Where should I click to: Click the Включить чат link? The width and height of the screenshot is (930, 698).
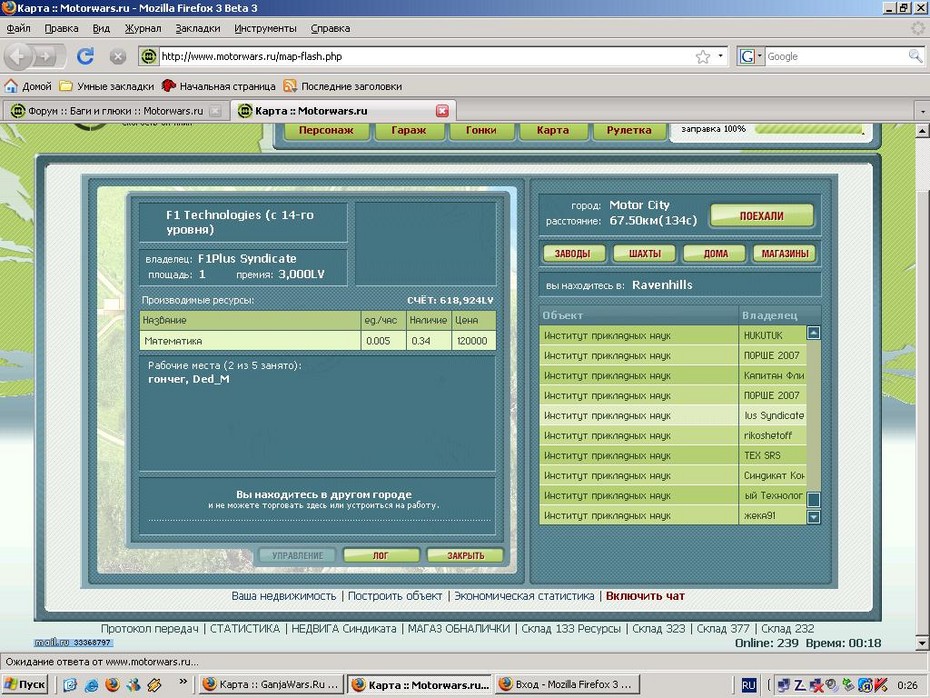coord(645,596)
